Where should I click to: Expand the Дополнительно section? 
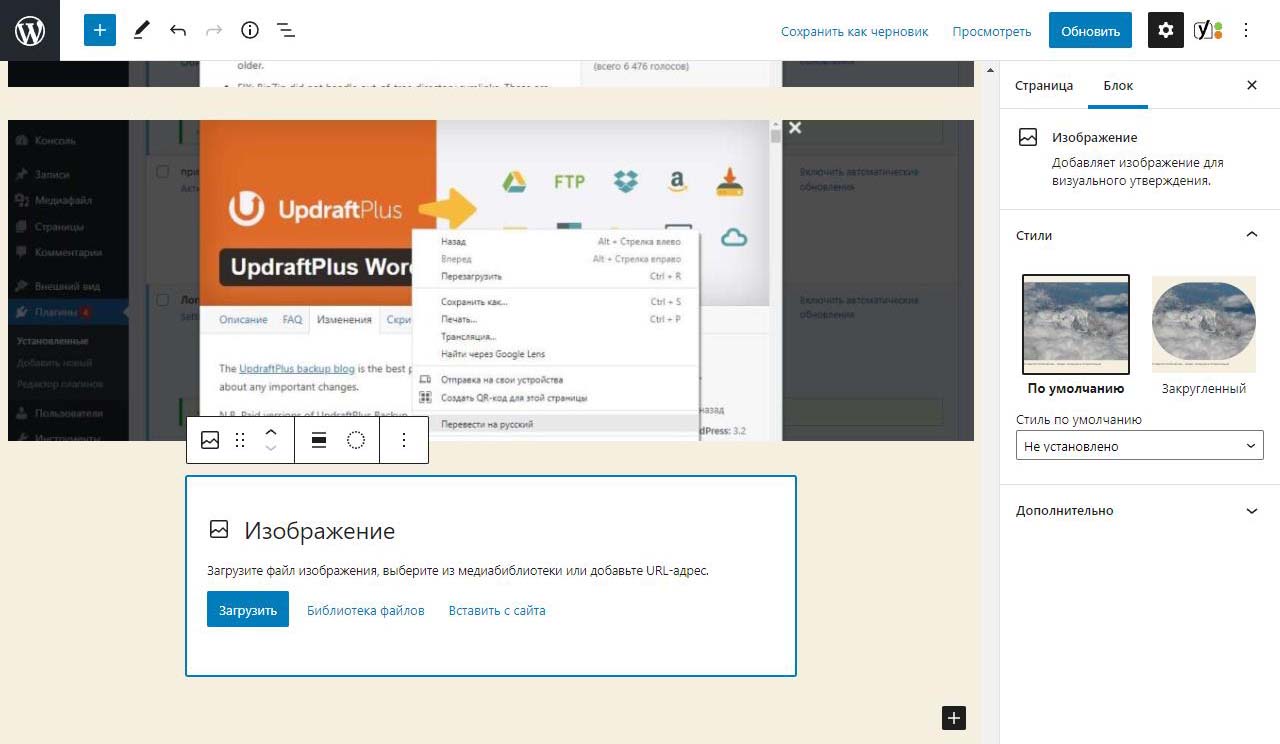1251,510
